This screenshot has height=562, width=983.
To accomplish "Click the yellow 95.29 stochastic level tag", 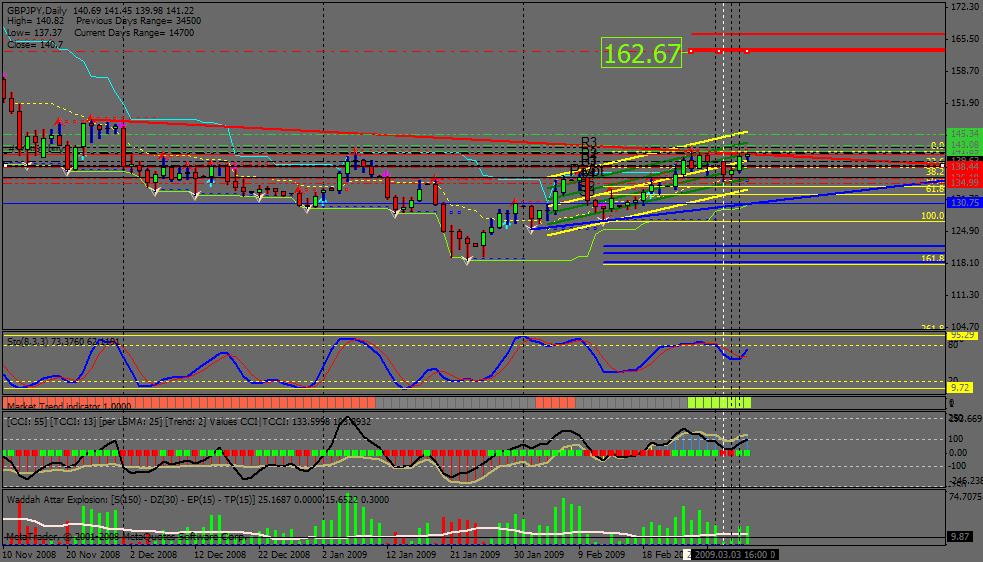I will point(964,336).
